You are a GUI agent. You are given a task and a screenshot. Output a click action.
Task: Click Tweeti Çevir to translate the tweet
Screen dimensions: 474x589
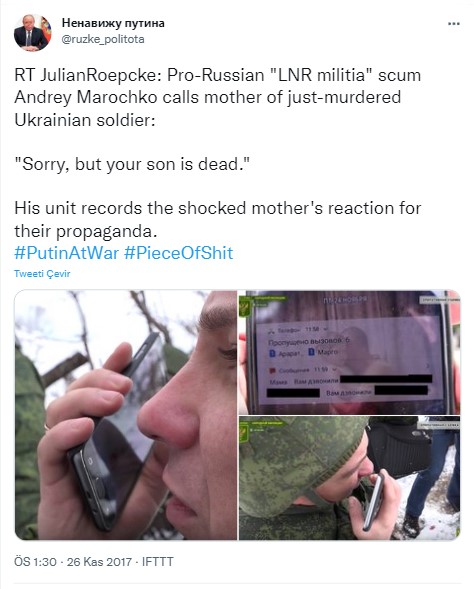[x=42, y=273]
